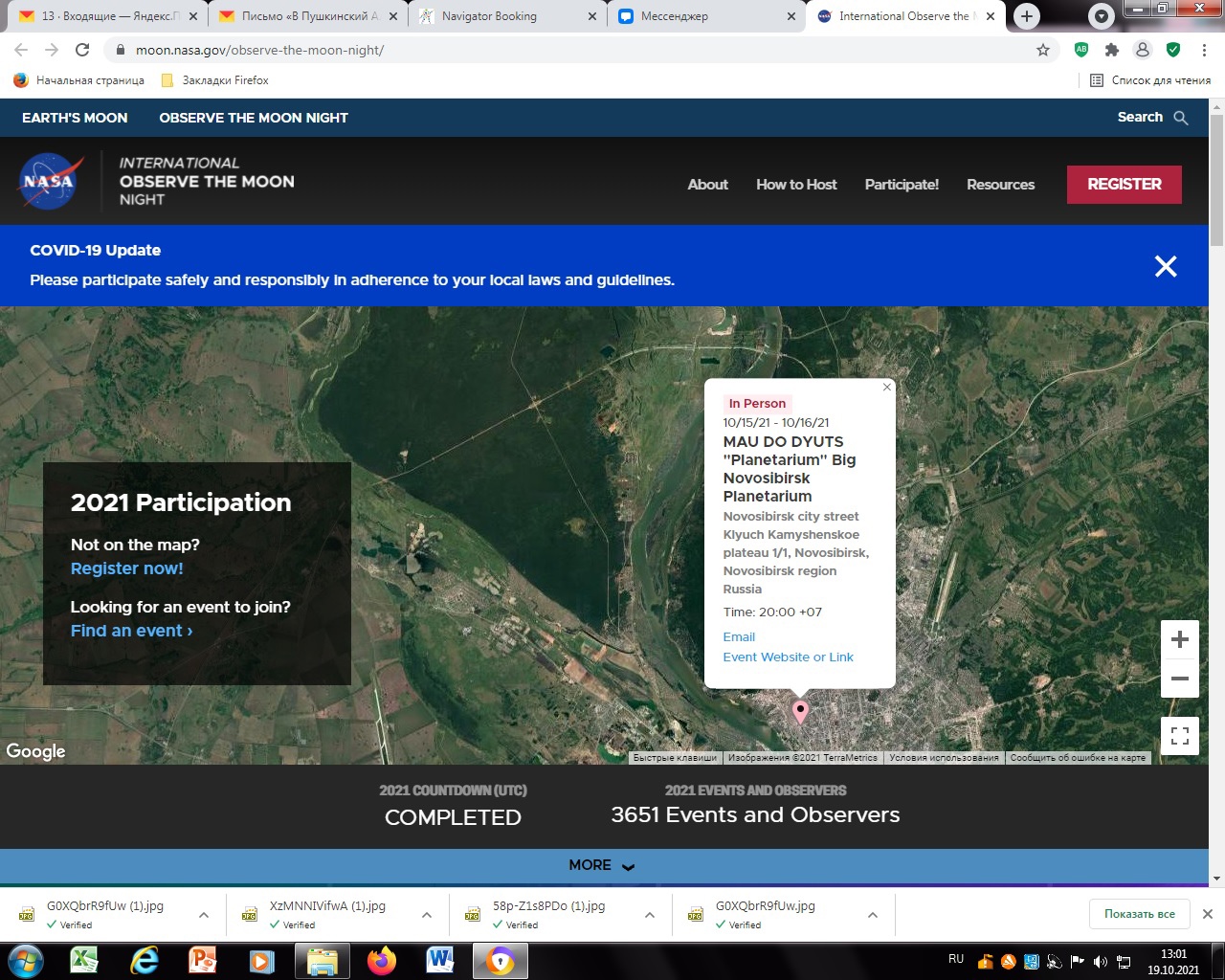
Task: Open Firefox from the Windows taskbar
Action: click(x=382, y=960)
